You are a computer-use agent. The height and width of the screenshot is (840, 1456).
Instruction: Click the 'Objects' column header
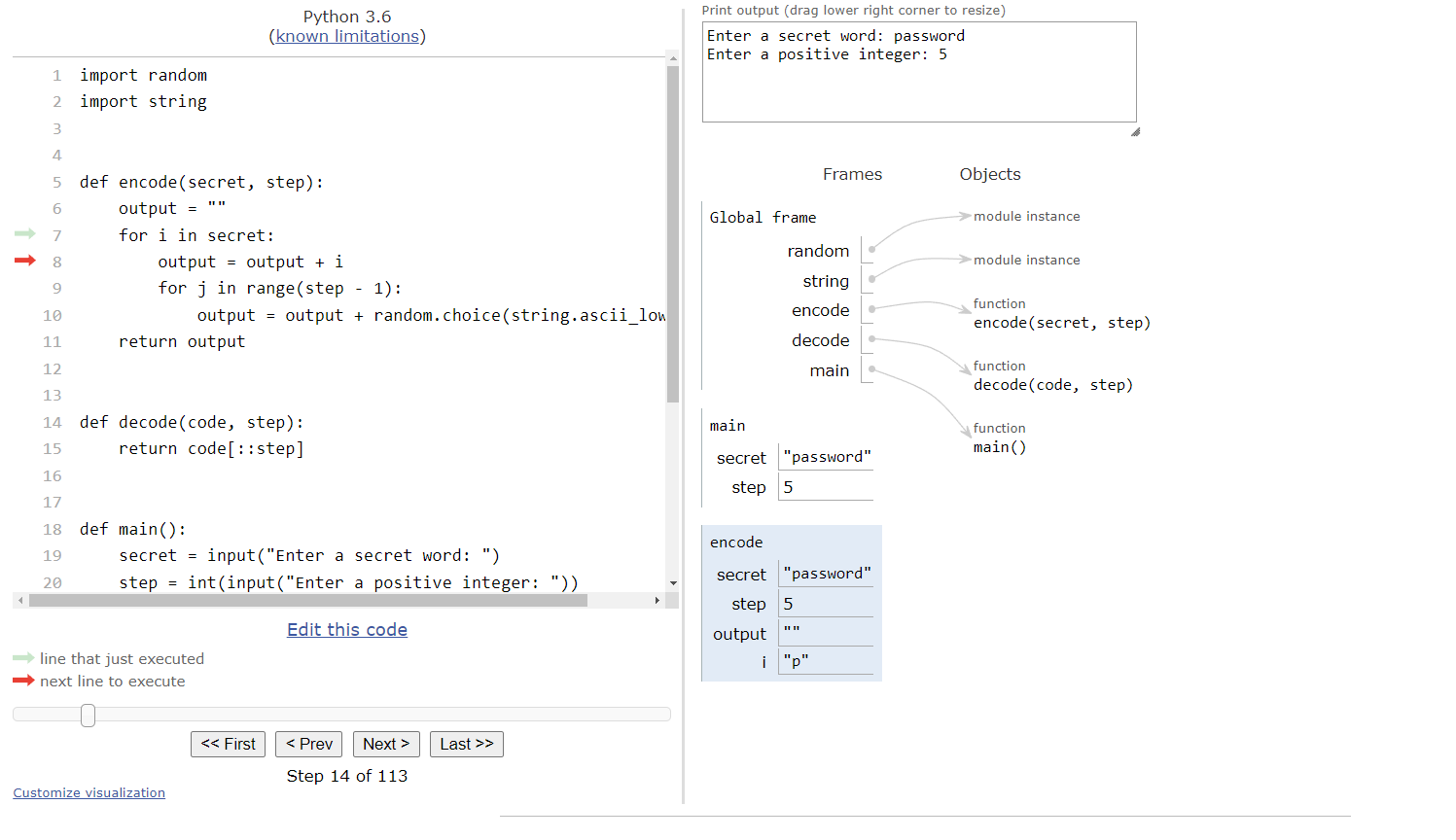pyautogui.click(x=990, y=174)
